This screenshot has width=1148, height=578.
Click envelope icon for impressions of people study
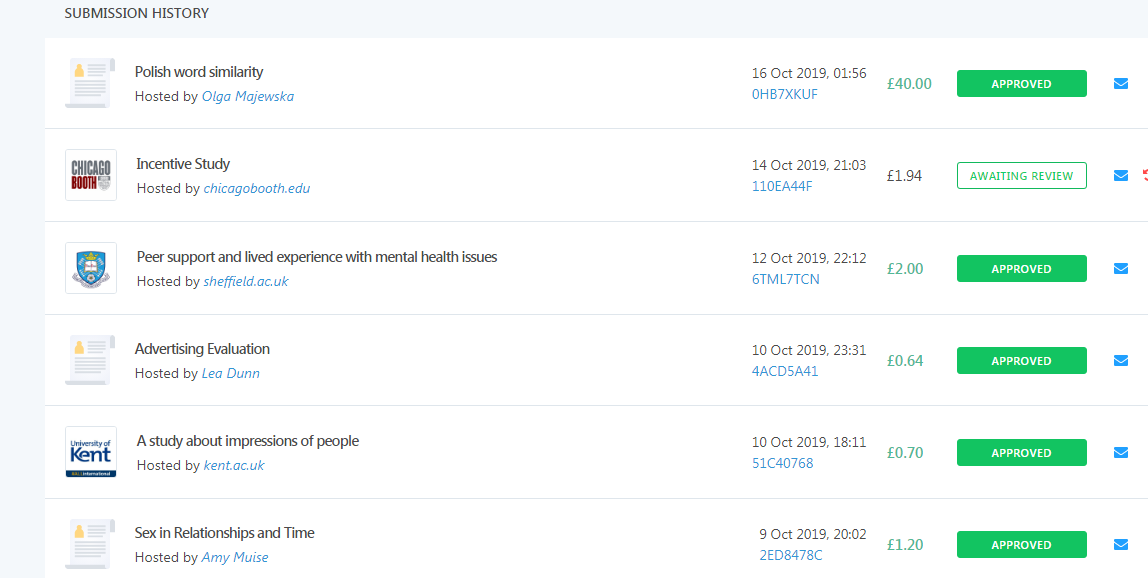tap(1120, 453)
